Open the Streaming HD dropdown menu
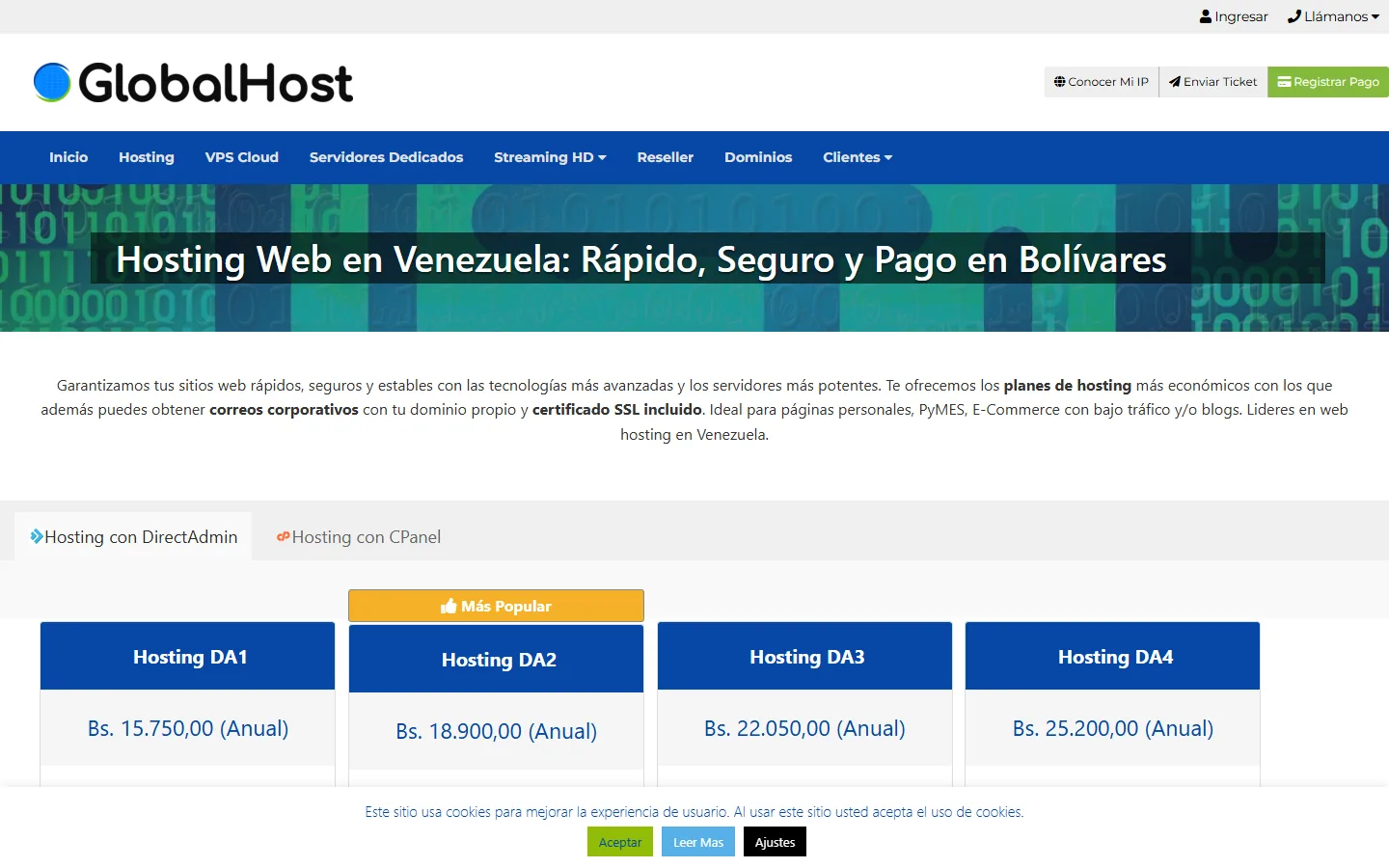The width and height of the screenshot is (1389, 868). (x=550, y=157)
